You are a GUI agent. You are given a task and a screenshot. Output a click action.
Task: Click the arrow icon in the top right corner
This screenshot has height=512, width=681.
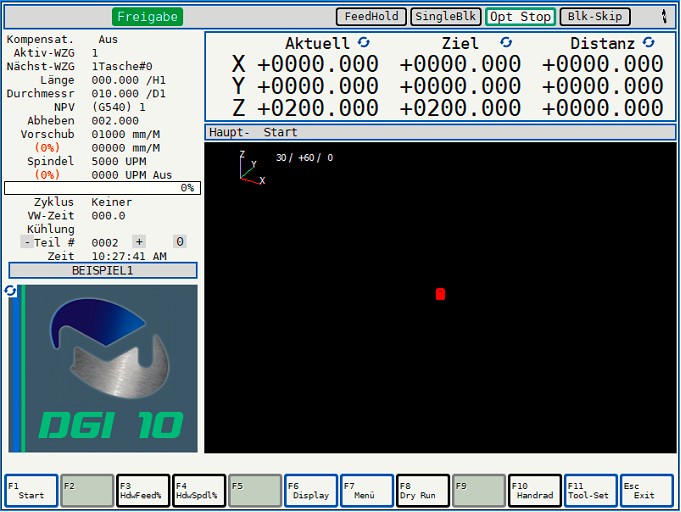(664, 16)
